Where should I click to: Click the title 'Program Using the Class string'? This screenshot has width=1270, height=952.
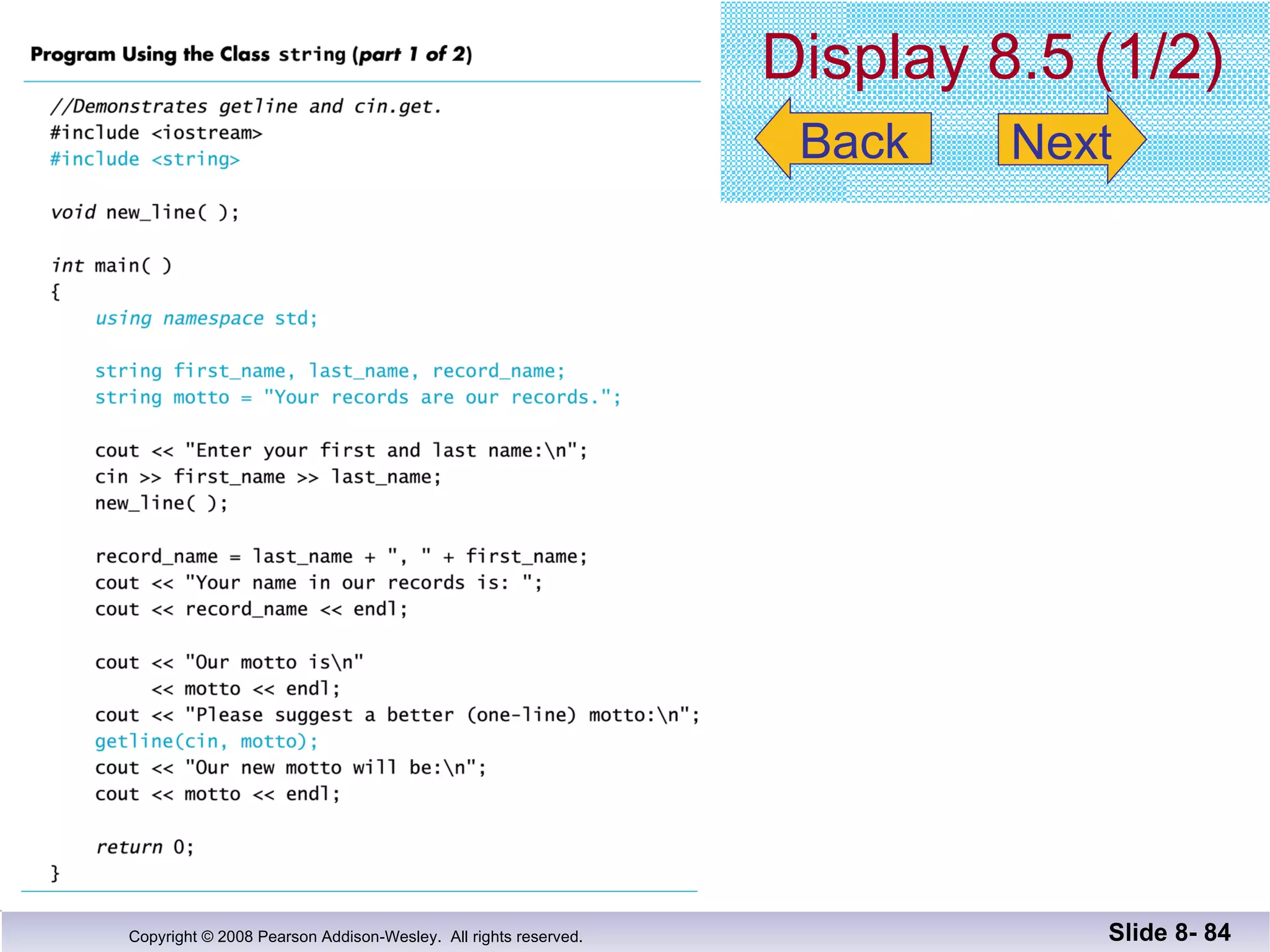[x=251, y=55]
